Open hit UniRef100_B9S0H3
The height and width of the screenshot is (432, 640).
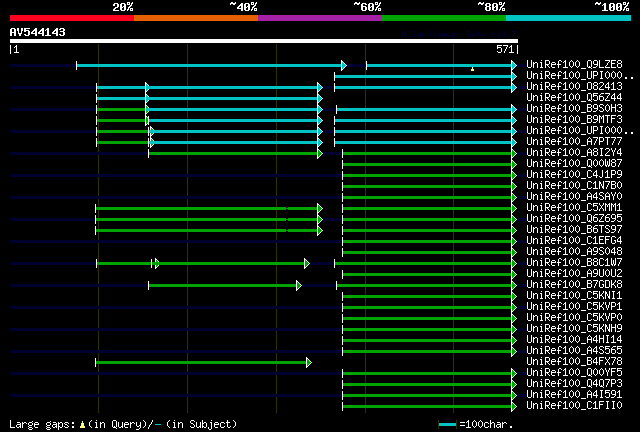[x=574, y=109]
